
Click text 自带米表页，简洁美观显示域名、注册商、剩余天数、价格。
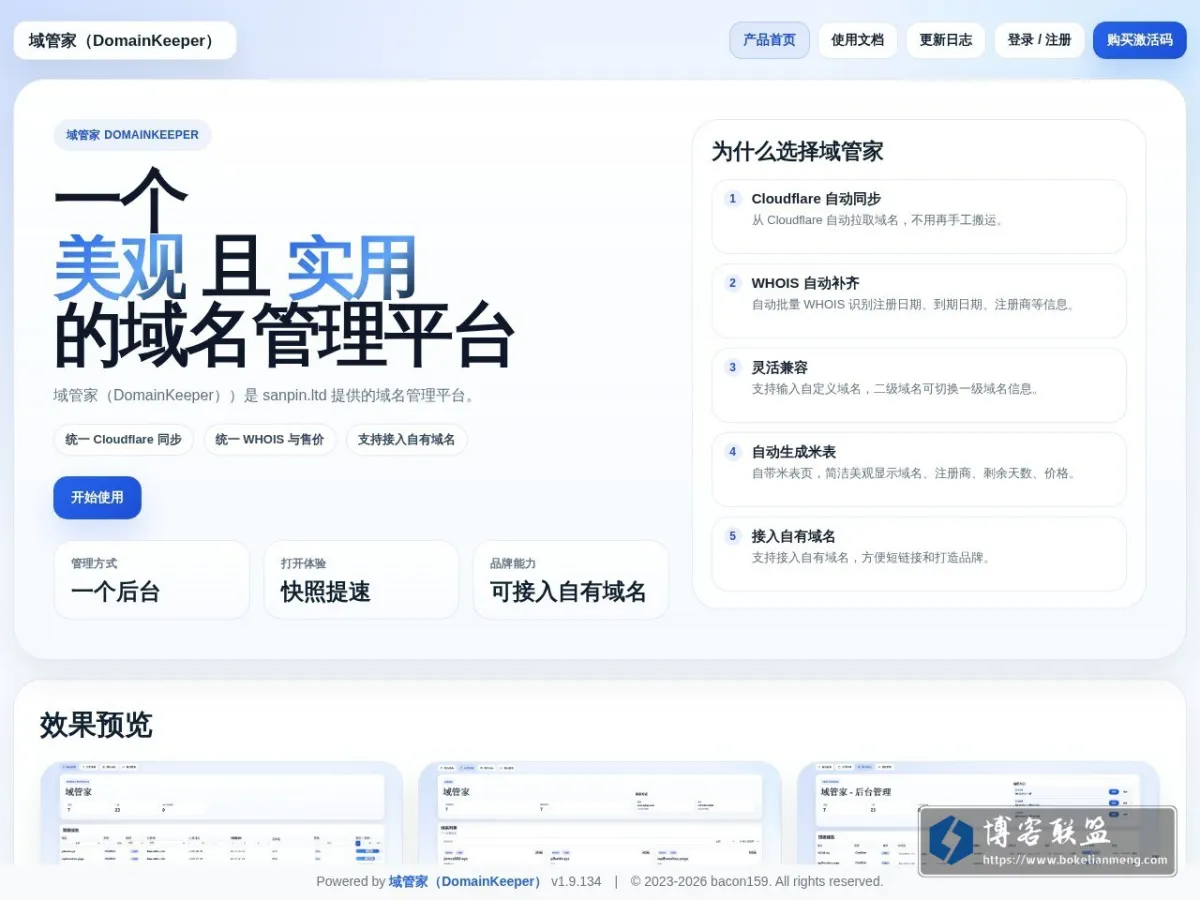tap(917, 473)
